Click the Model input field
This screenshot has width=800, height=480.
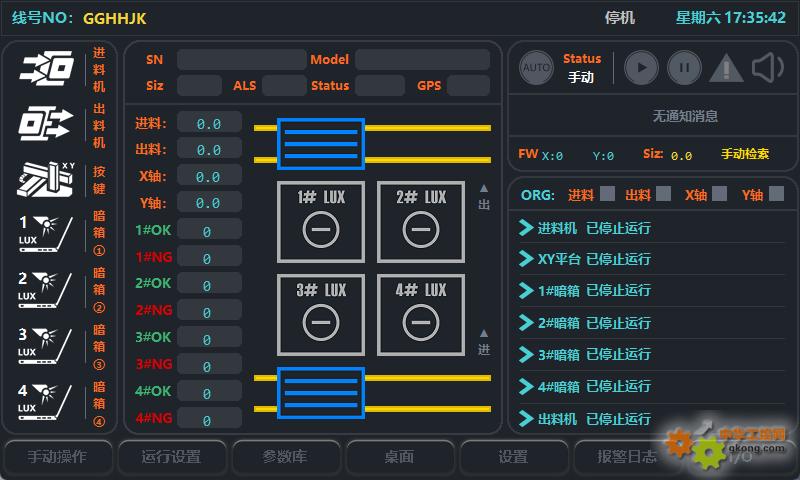(x=422, y=60)
